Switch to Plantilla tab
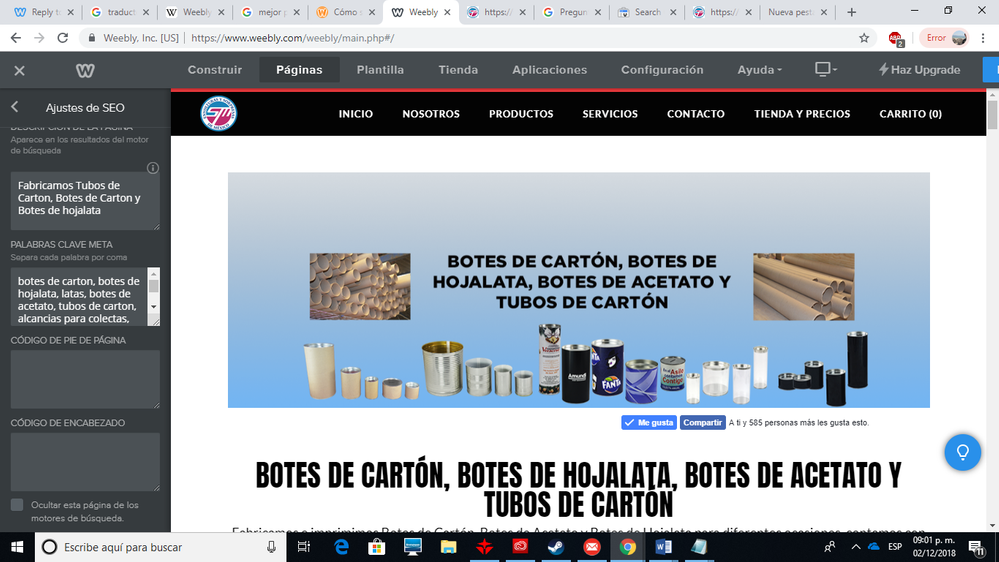Image resolution: width=999 pixels, height=562 pixels. 380,69
